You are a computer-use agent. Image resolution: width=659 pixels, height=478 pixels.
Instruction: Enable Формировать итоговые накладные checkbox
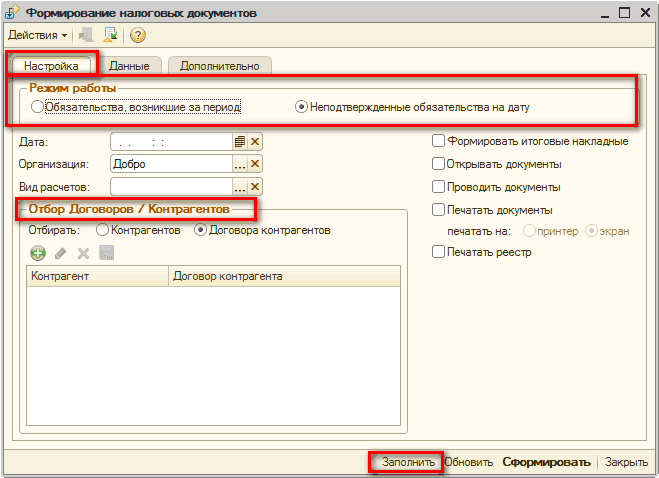[438, 141]
